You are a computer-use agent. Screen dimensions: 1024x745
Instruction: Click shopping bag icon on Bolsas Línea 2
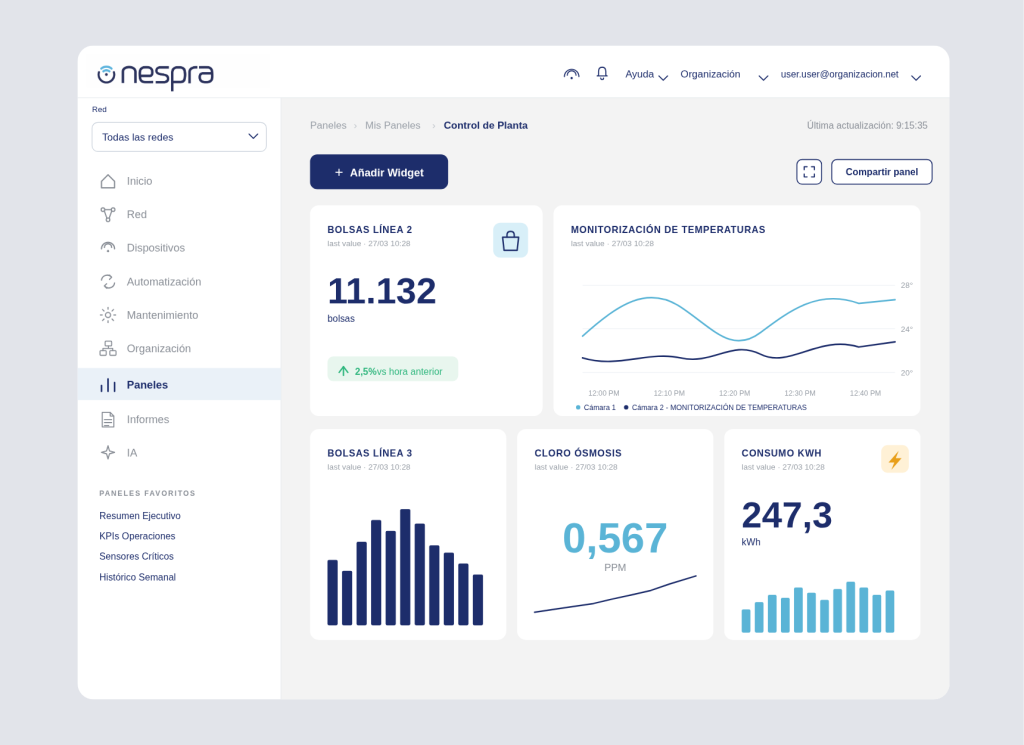pyautogui.click(x=510, y=241)
